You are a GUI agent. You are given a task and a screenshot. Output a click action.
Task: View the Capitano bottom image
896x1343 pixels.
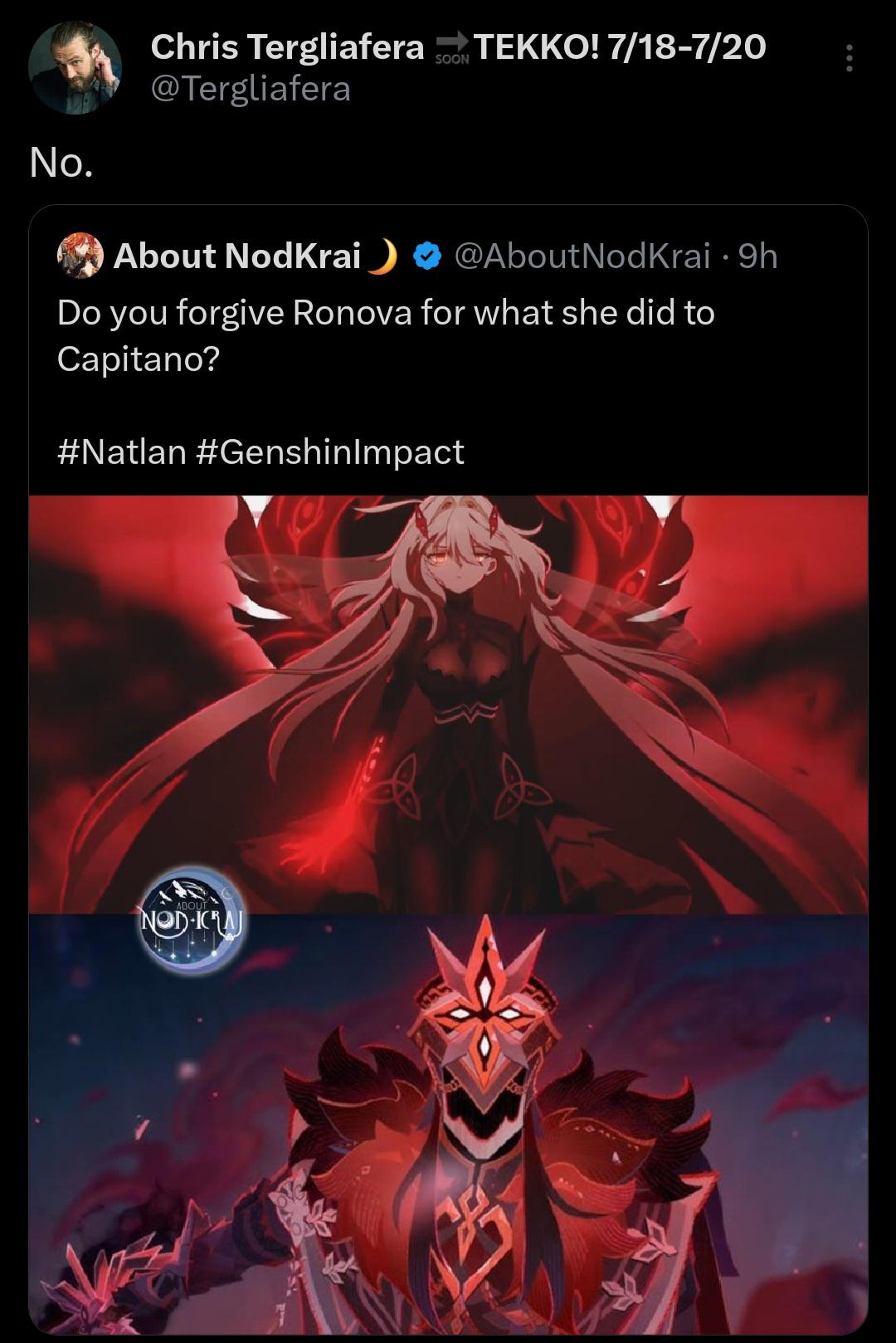[448, 1124]
